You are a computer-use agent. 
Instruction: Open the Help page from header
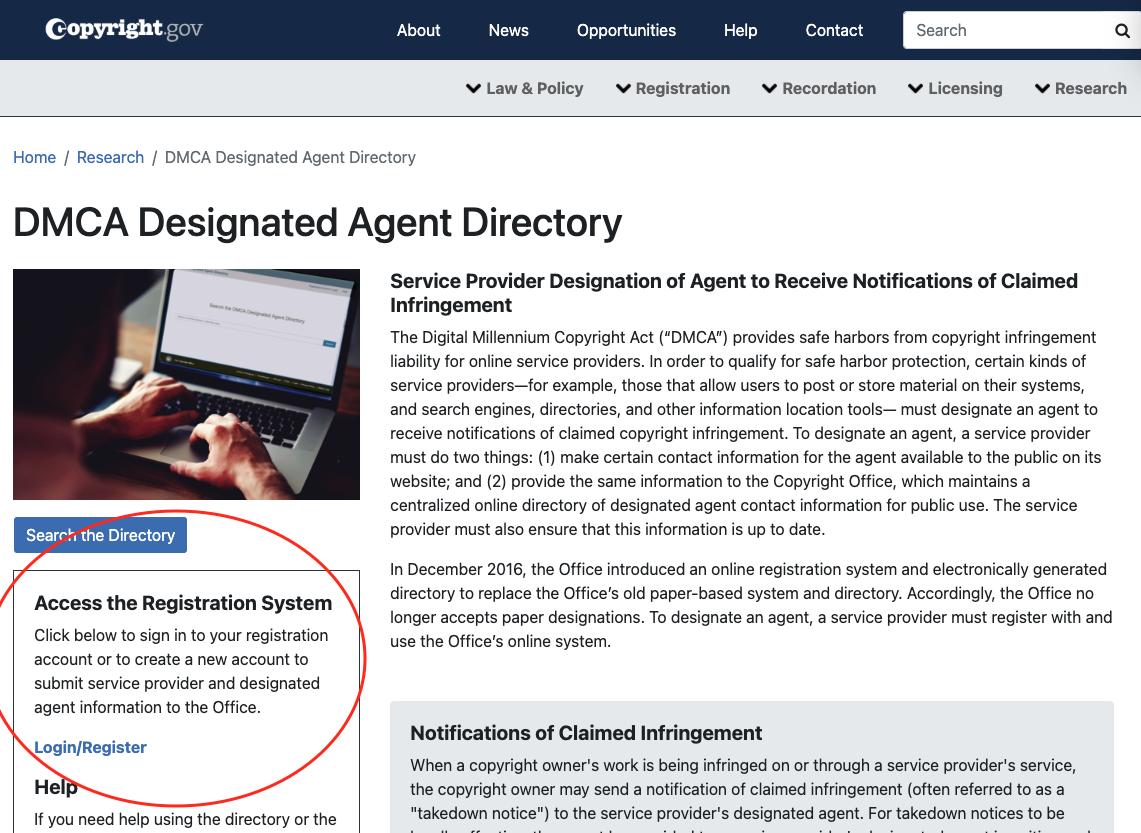point(740,30)
